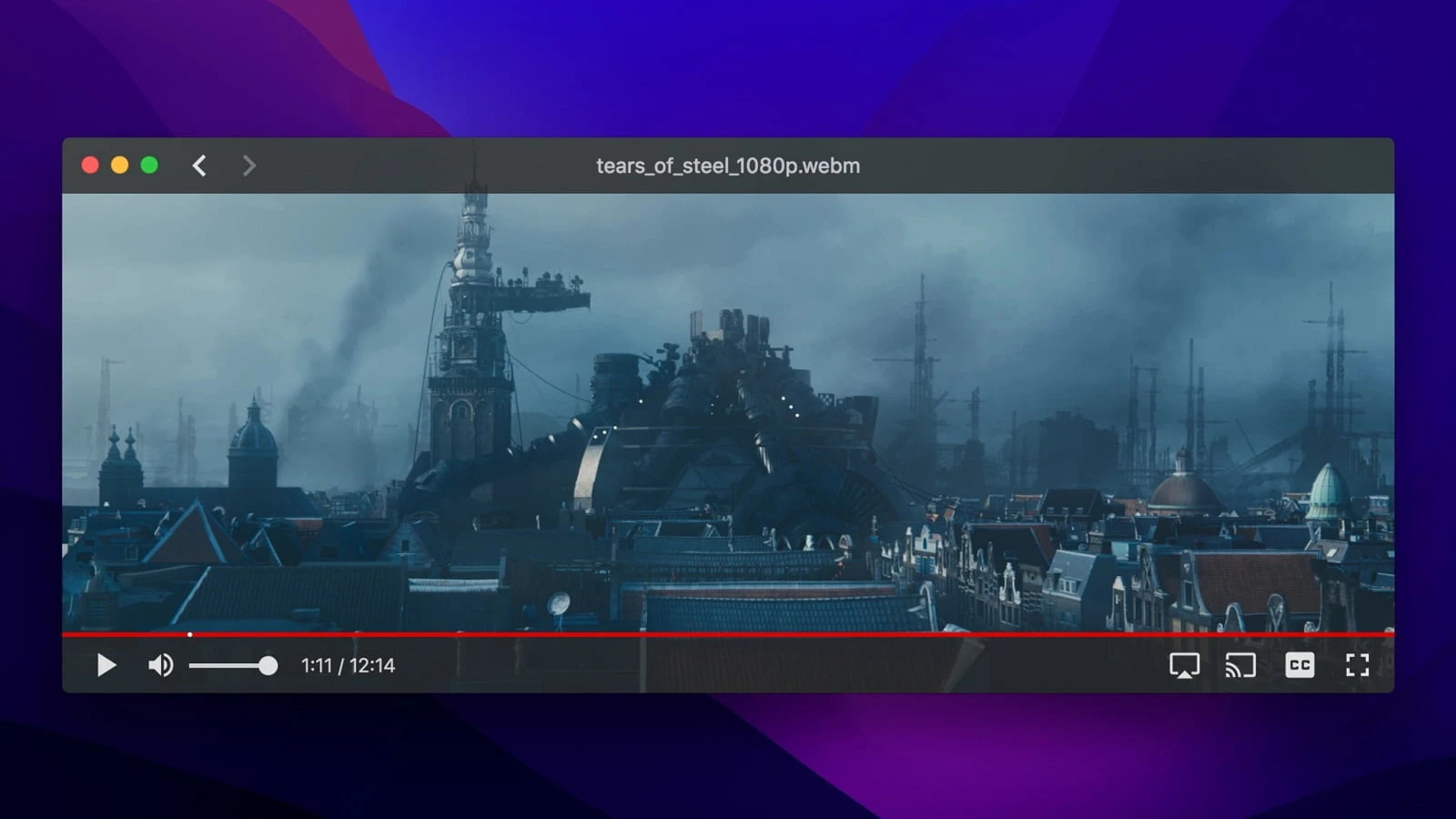Enter fullscreen mode
Image resolution: width=1456 pixels, height=819 pixels.
1357,665
